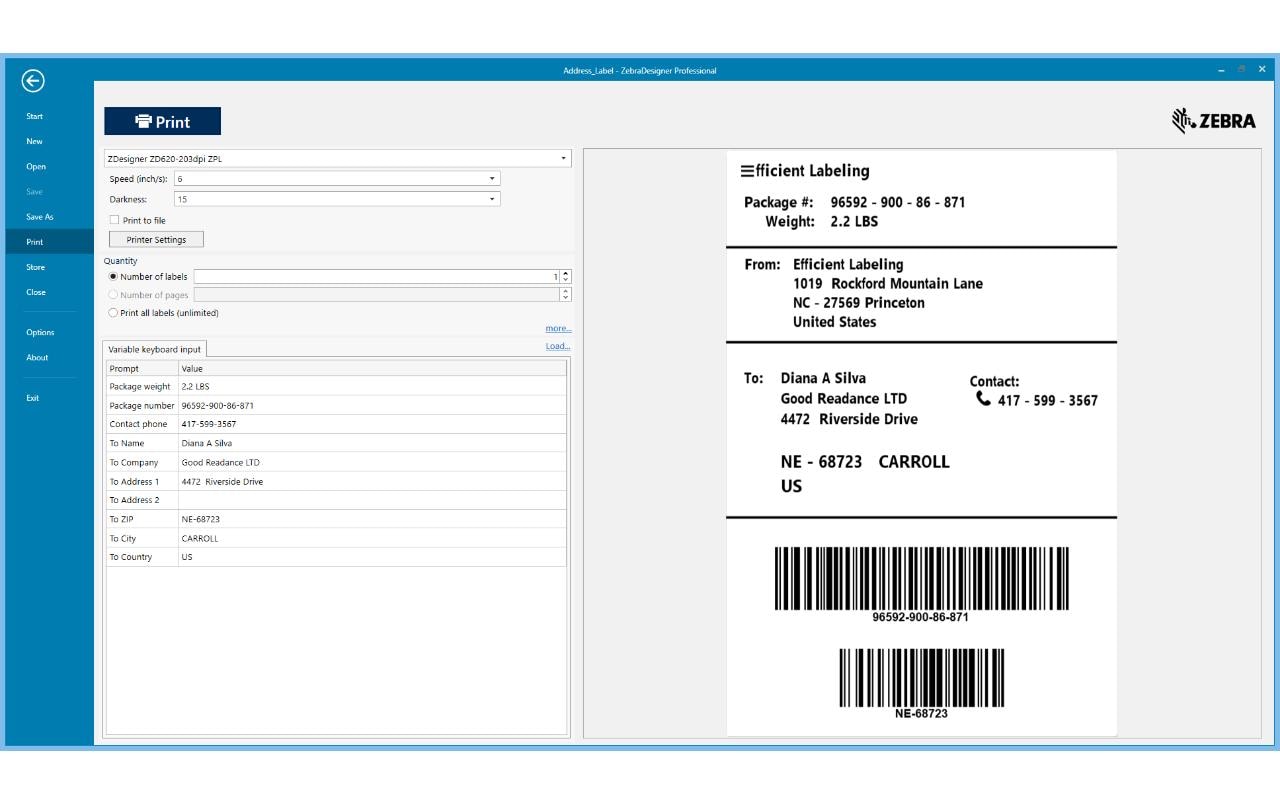Select the Number of labels radio button
Image resolution: width=1280 pixels, height=805 pixels.
tap(113, 276)
